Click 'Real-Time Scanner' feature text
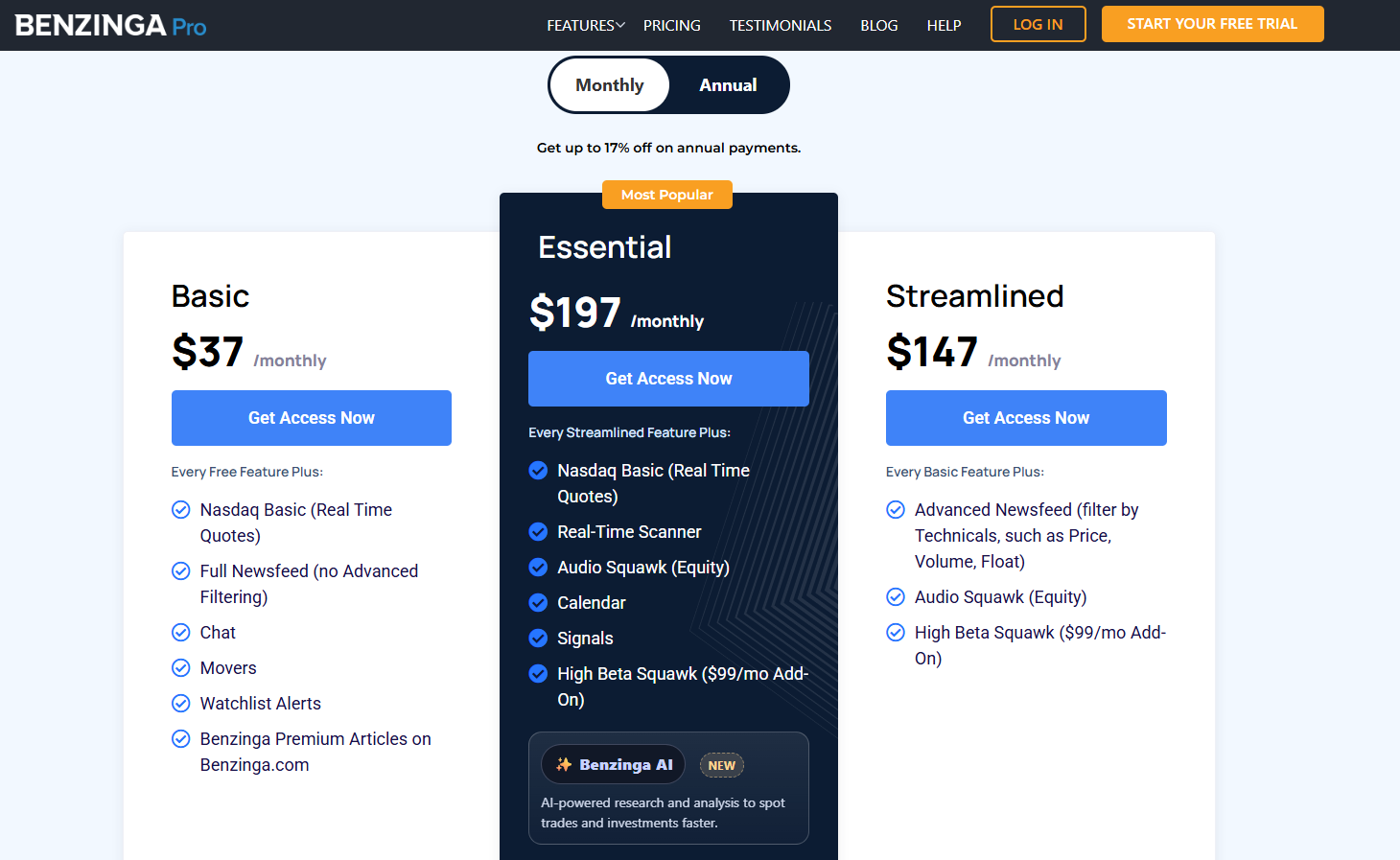This screenshot has width=1400, height=860. pos(629,531)
